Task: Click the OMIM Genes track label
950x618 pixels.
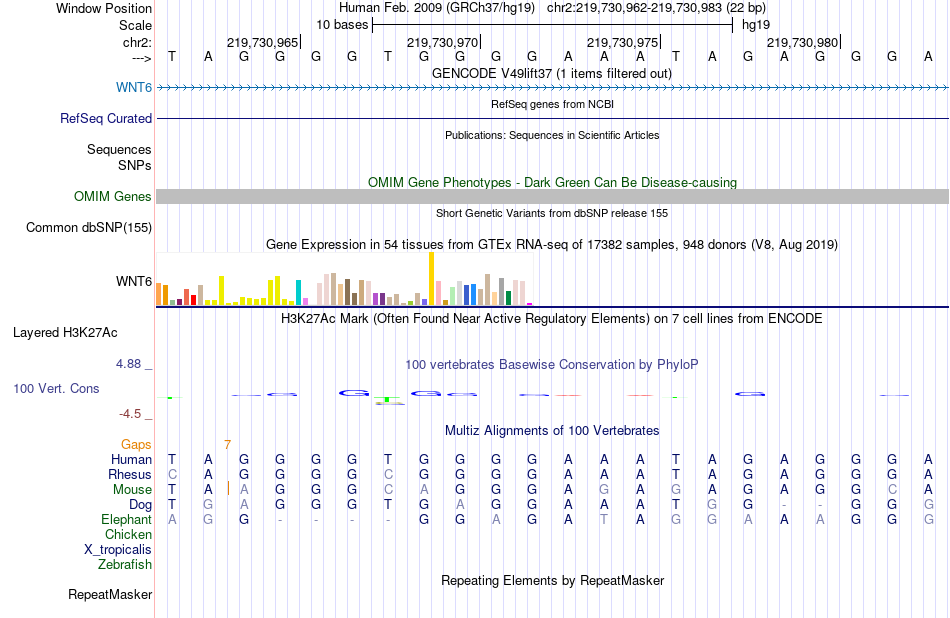Action: coord(113,196)
